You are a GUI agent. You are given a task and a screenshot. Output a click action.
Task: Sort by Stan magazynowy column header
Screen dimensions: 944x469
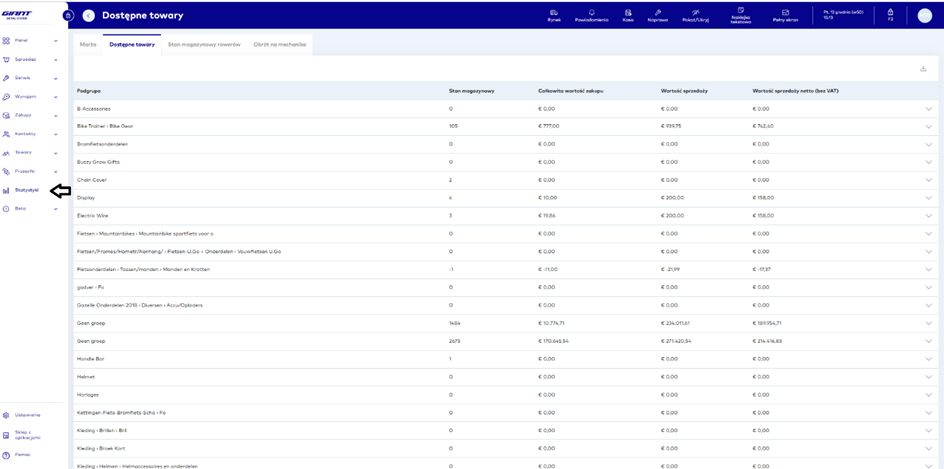click(x=469, y=90)
